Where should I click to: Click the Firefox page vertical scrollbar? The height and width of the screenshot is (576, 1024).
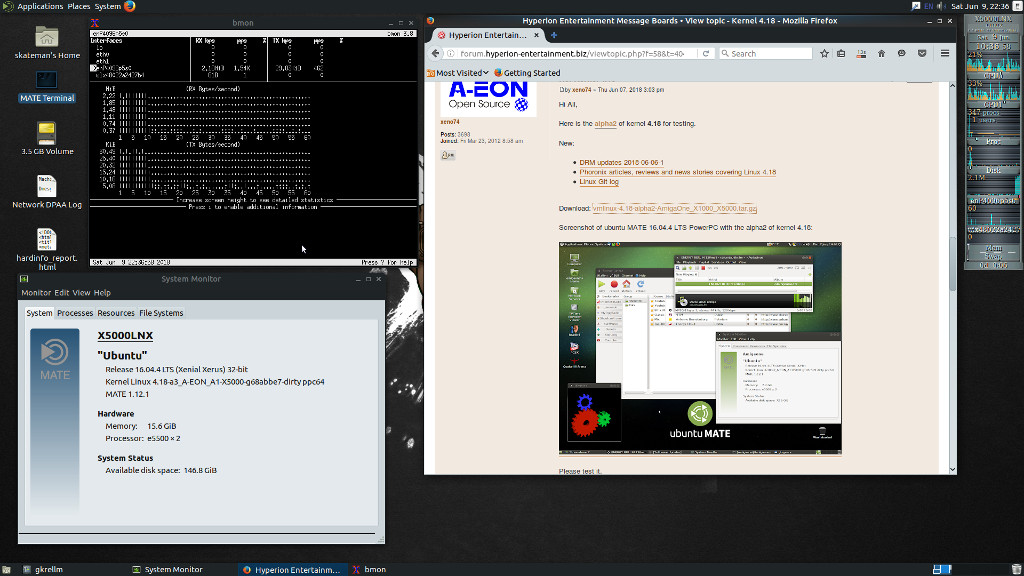pos(952,278)
